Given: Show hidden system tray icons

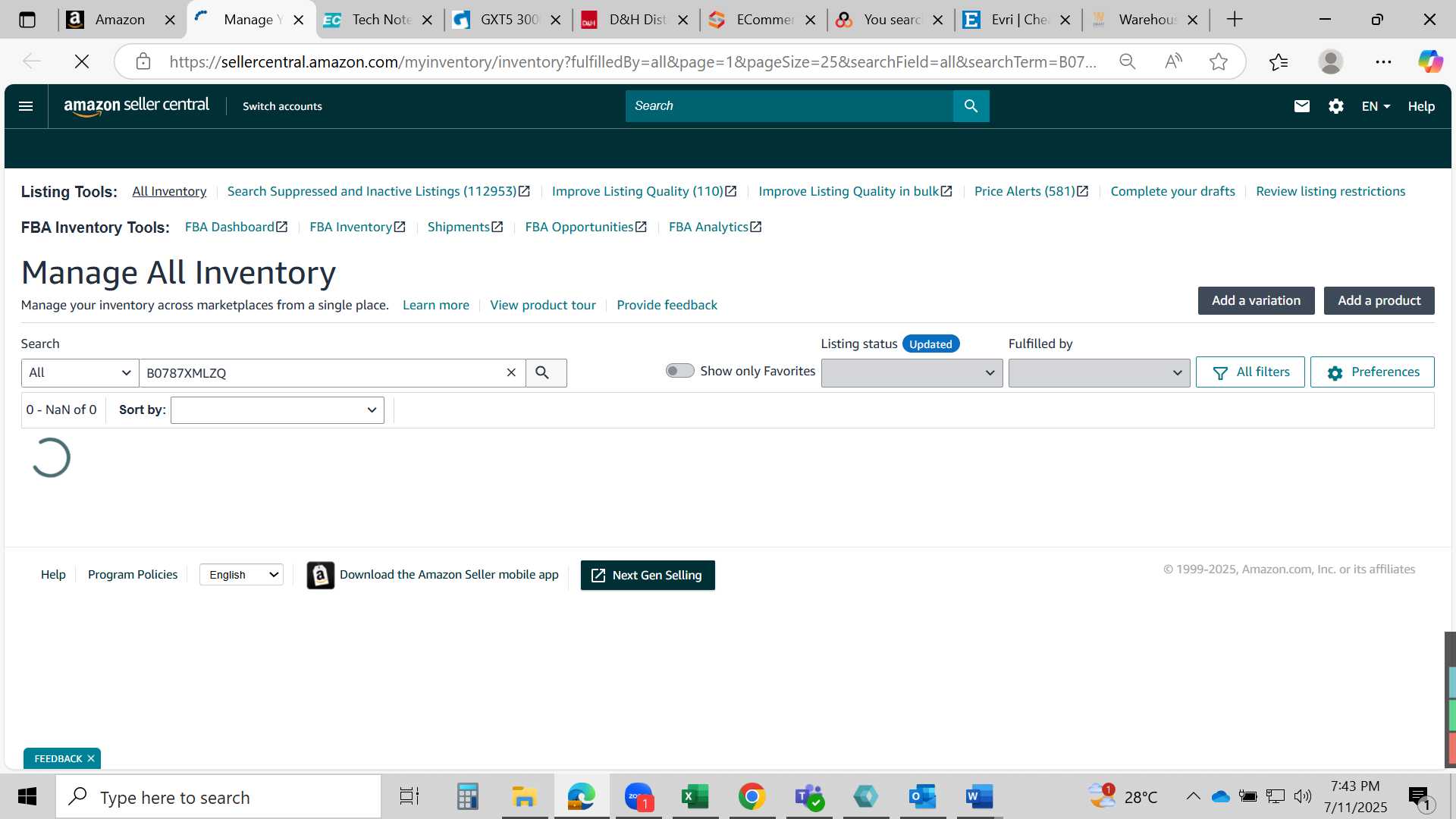Looking at the screenshot, I should [1193, 796].
